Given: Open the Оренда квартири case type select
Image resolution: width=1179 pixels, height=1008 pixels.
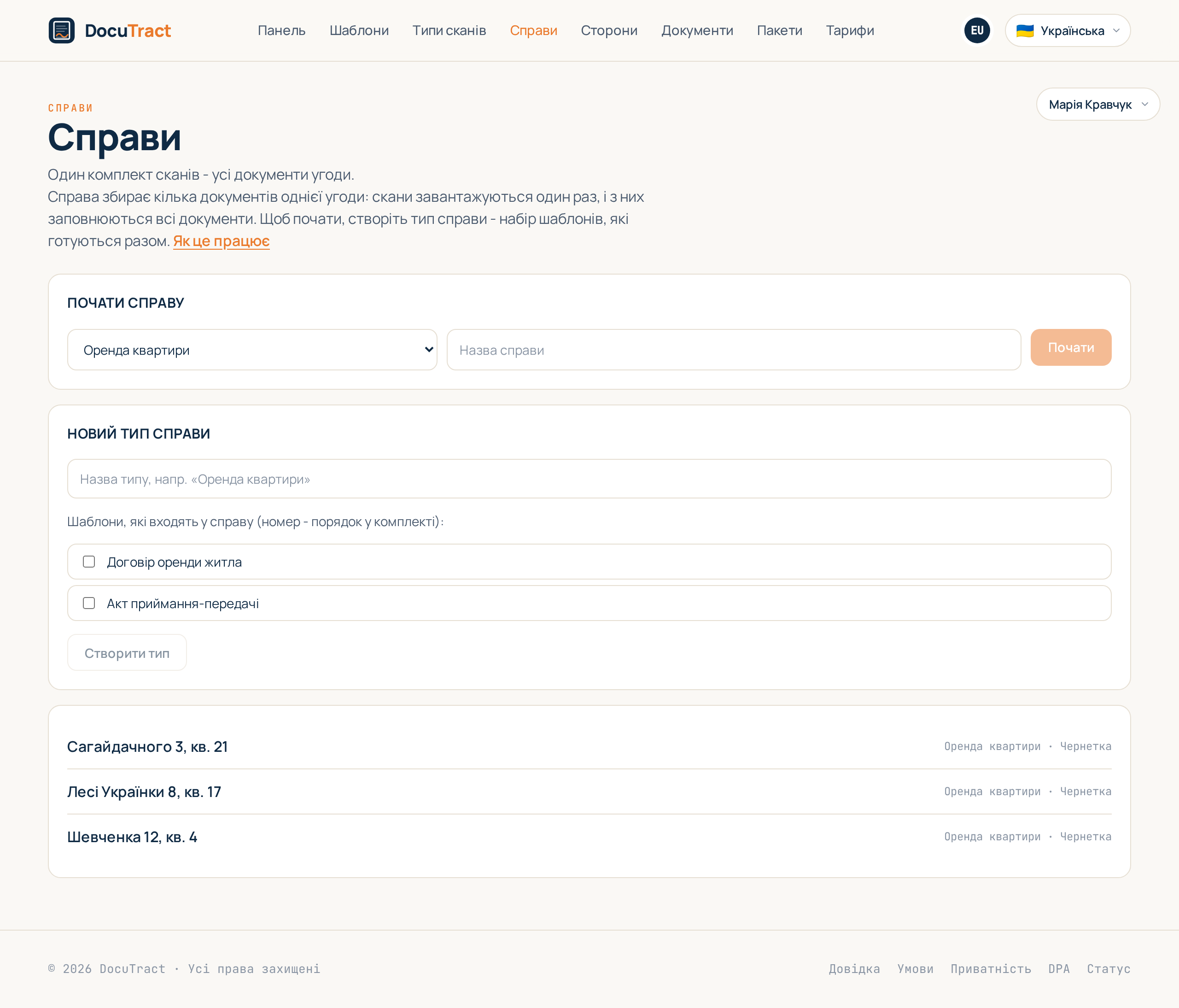Looking at the screenshot, I should coord(252,350).
